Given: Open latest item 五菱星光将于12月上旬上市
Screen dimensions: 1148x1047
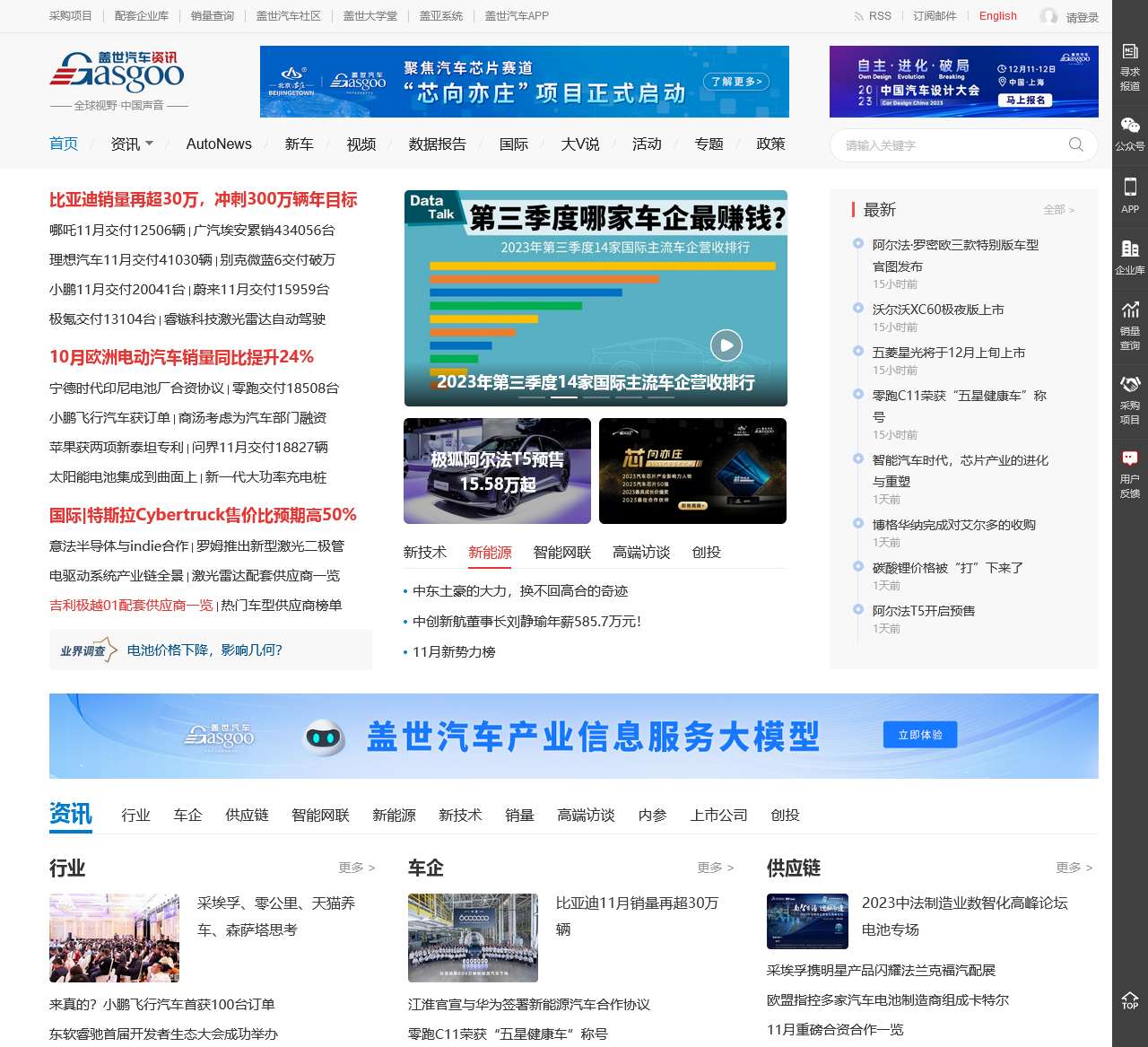Looking at the screenshot, I should [x=949, y=353].
